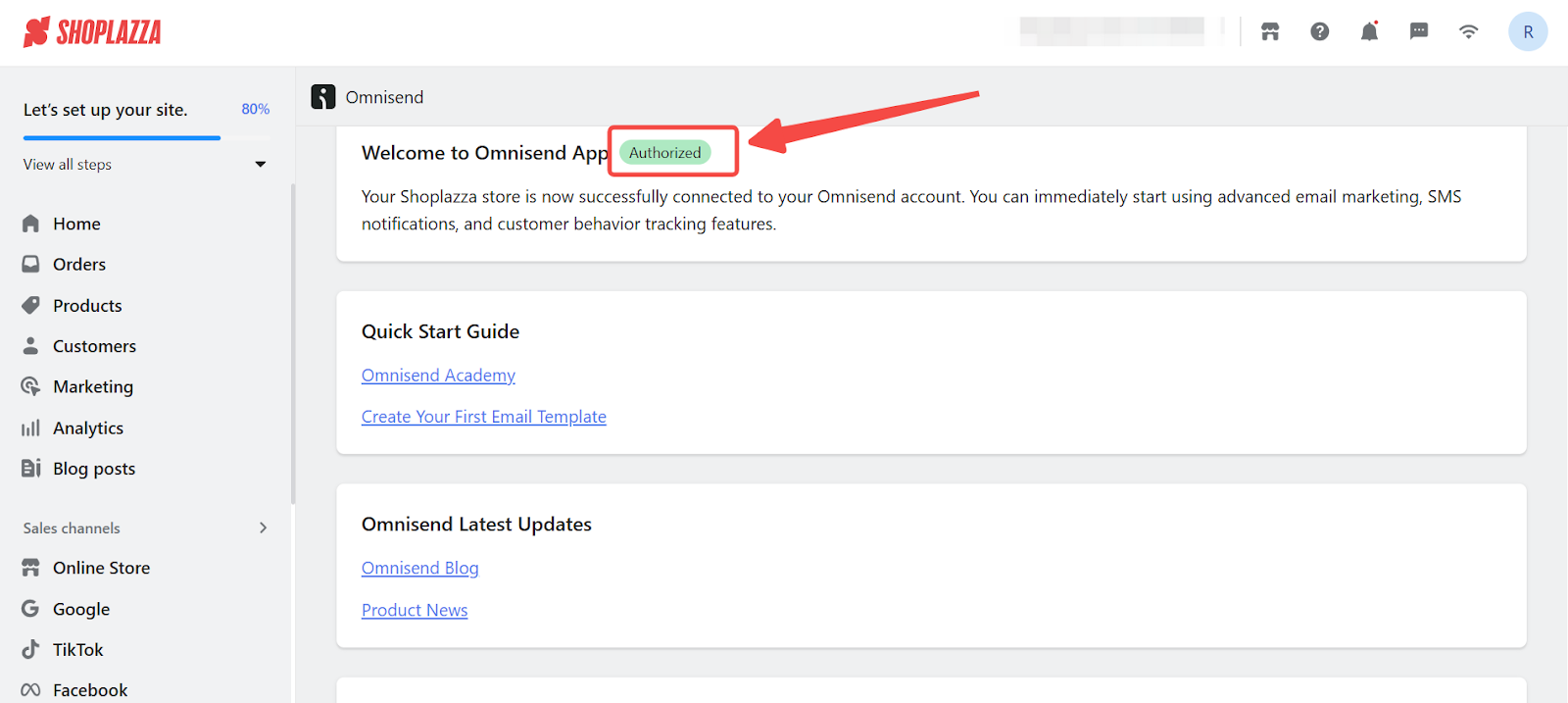
Task: Click the TikTok note icon
Action: coord(31,649)
